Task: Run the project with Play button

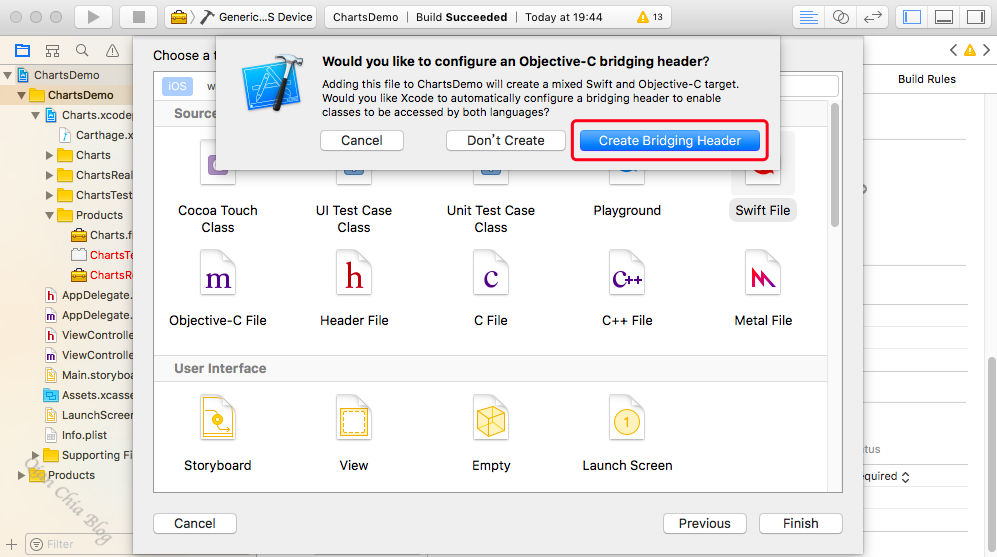Action: click(x=93, y=17)
